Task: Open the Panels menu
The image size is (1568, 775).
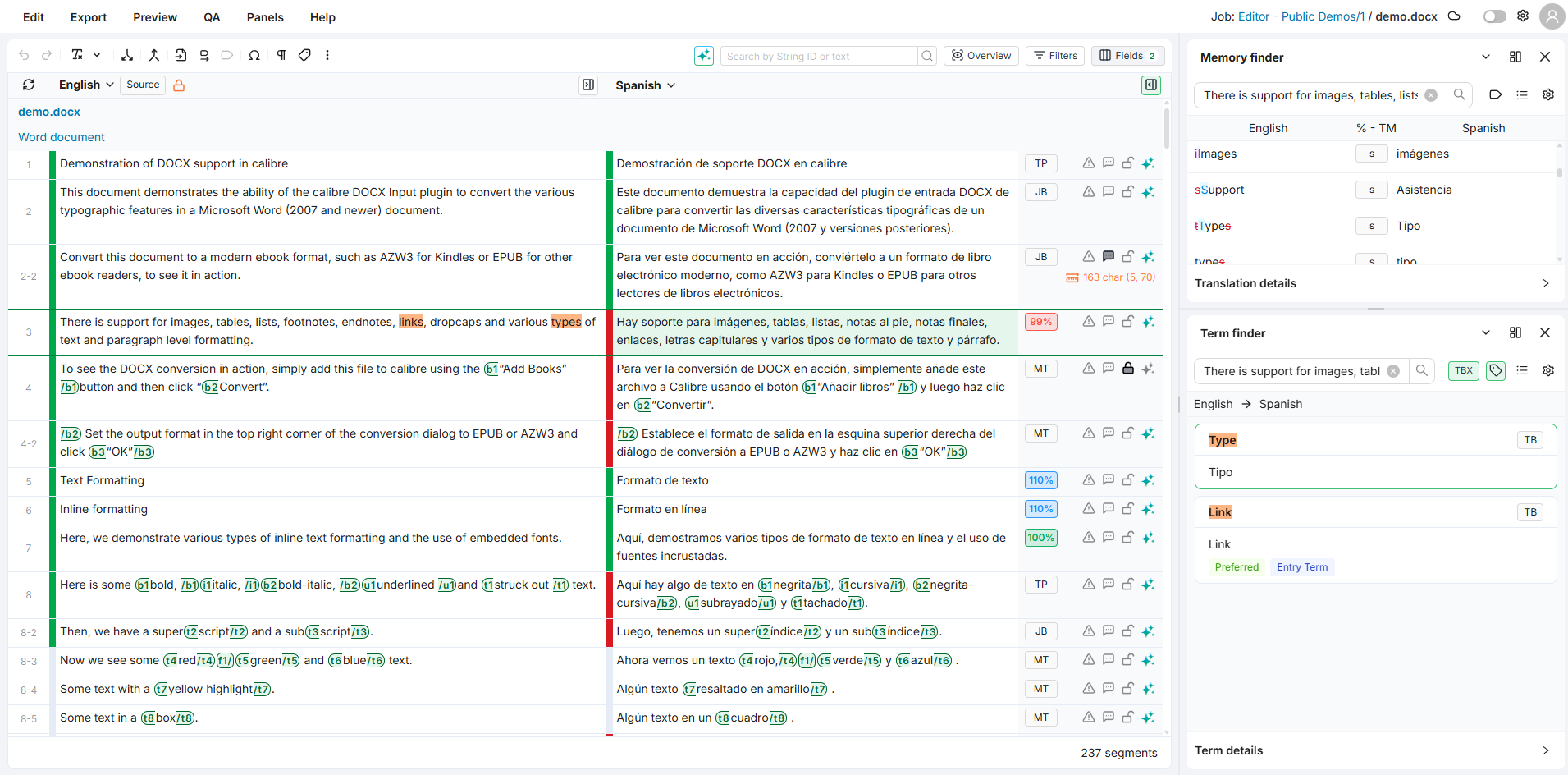Action: click(265, 17)
